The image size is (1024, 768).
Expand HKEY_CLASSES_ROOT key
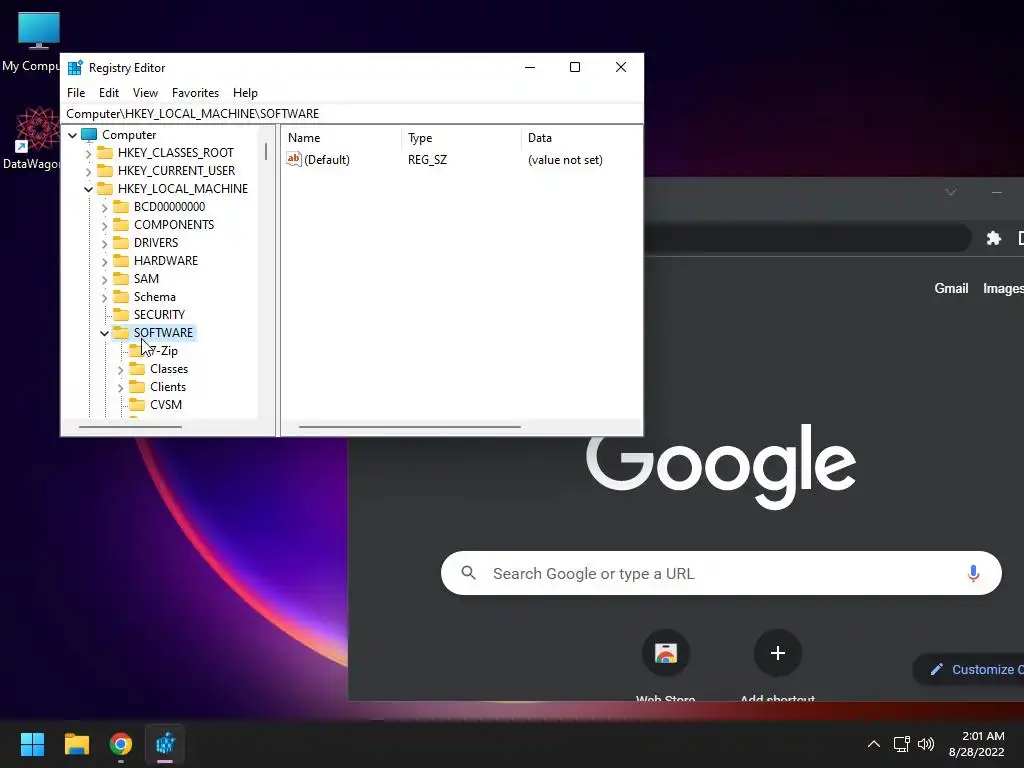point(89,153)
